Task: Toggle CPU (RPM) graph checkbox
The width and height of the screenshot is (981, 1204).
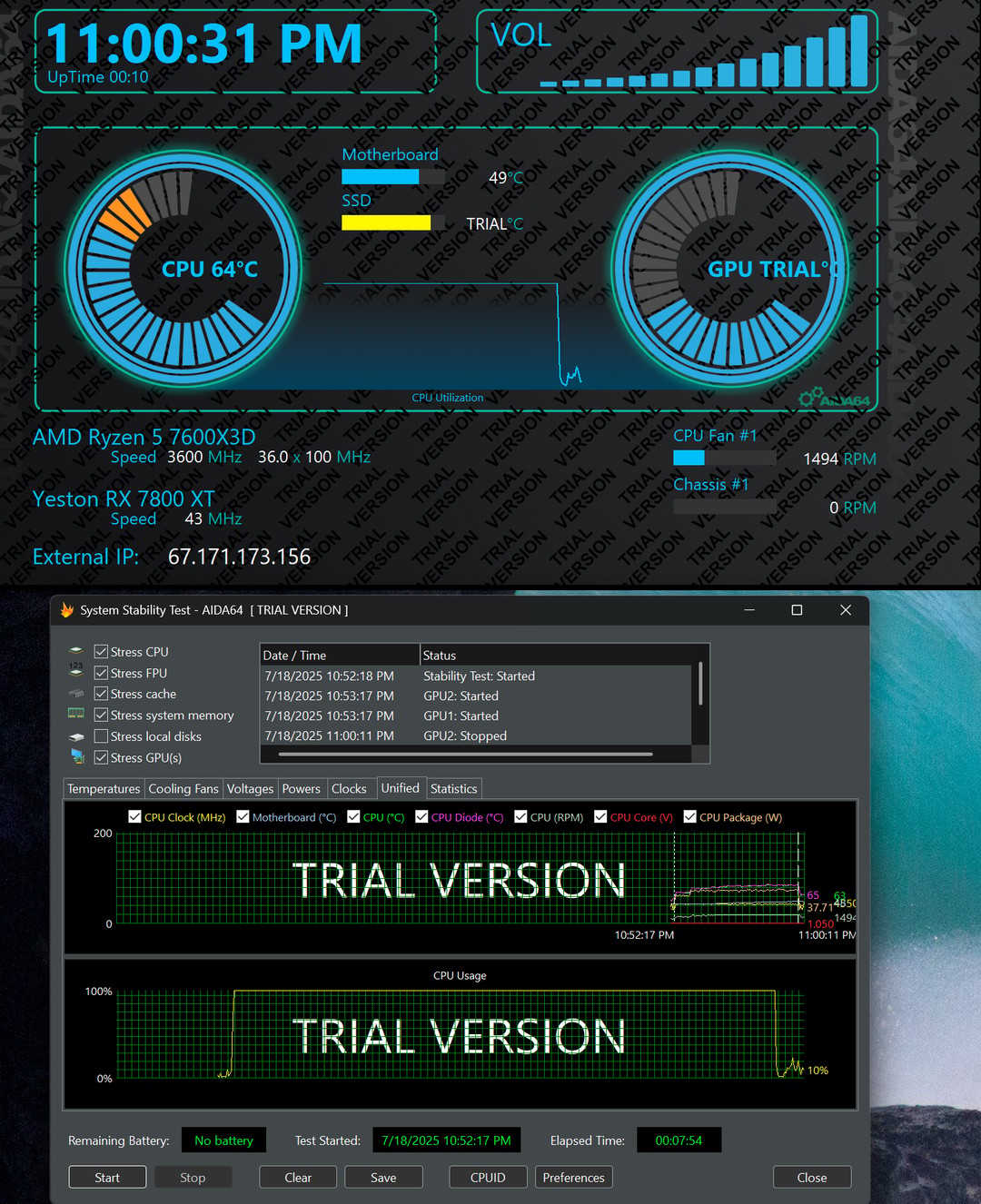Action: [520, 817]
